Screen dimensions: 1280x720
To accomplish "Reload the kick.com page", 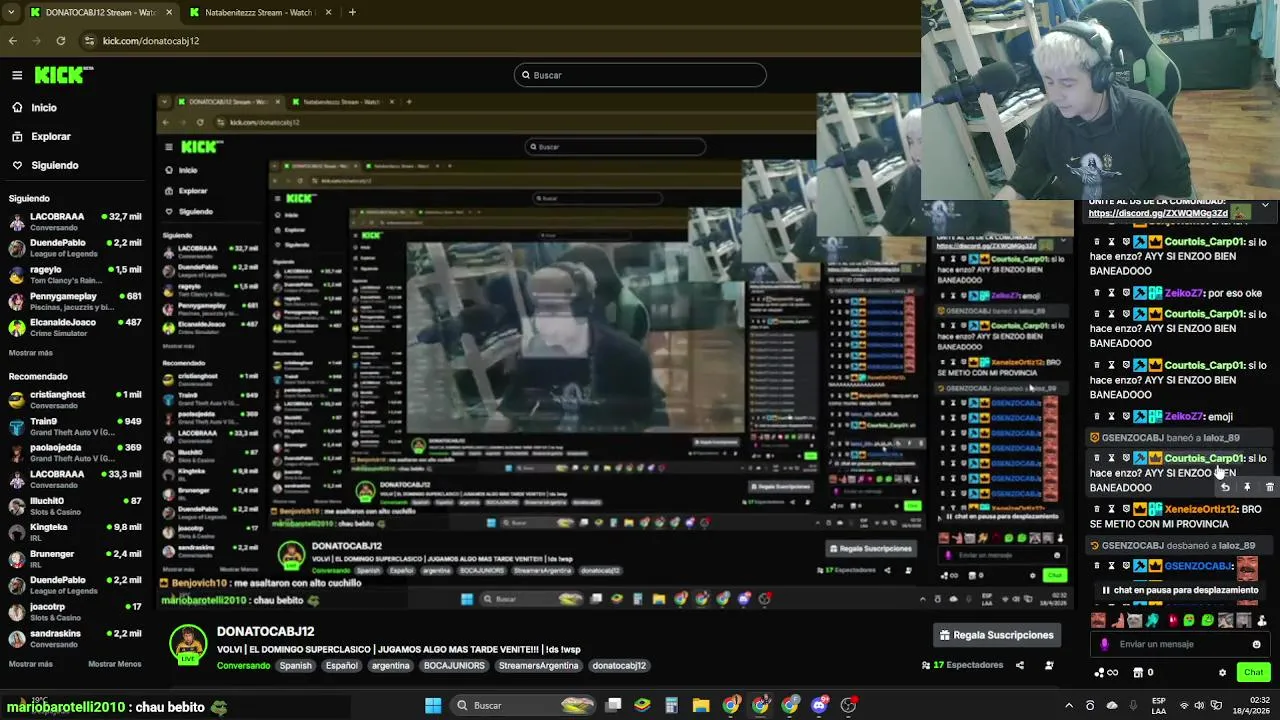I will coord(61,41).
